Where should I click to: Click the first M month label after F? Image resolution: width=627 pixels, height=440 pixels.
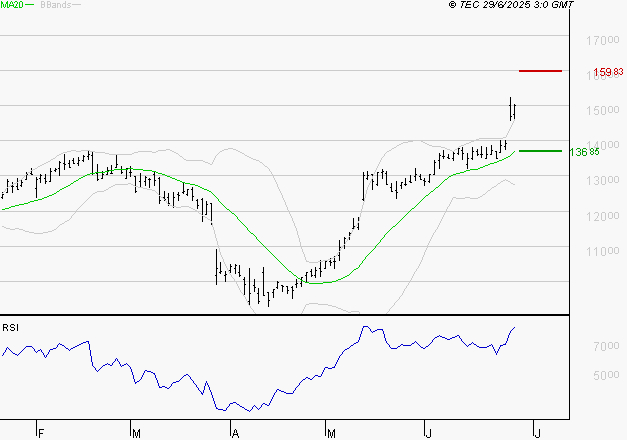pos(136,434)
